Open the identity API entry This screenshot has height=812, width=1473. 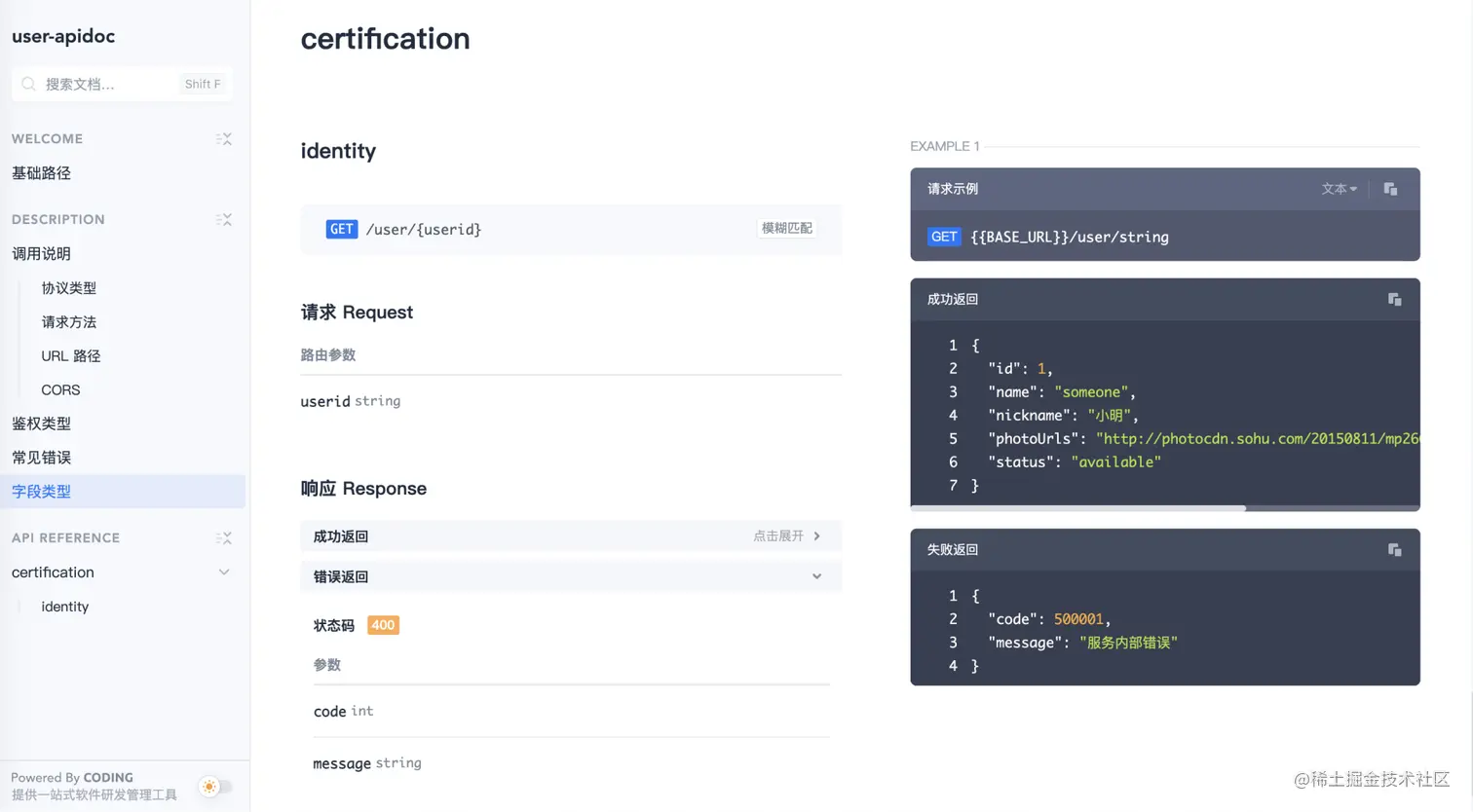(x=64, y=607)
